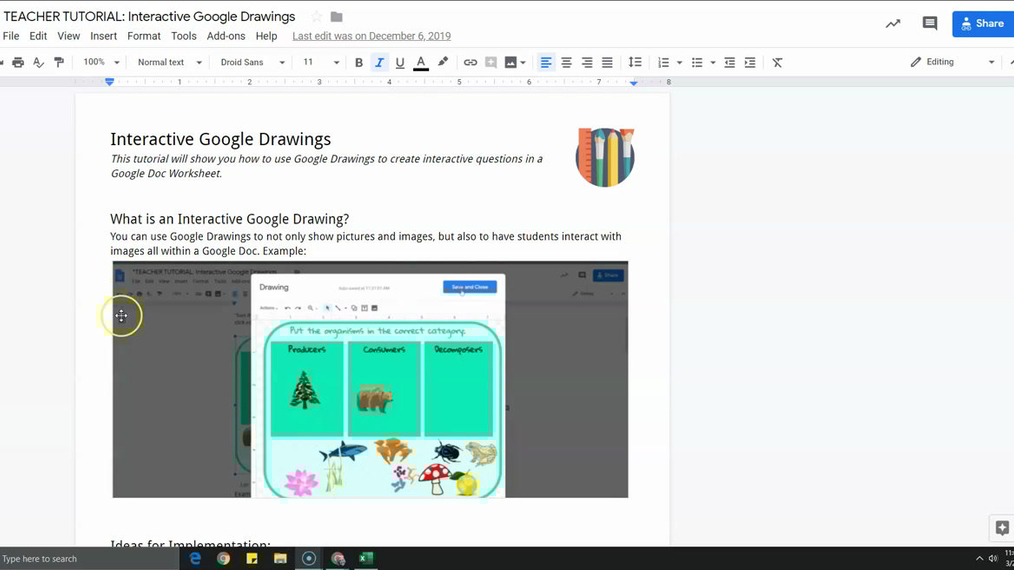Screen dimensions: 1014x570
Task: Click the highlight color pen icon
Action: (443, 62)
